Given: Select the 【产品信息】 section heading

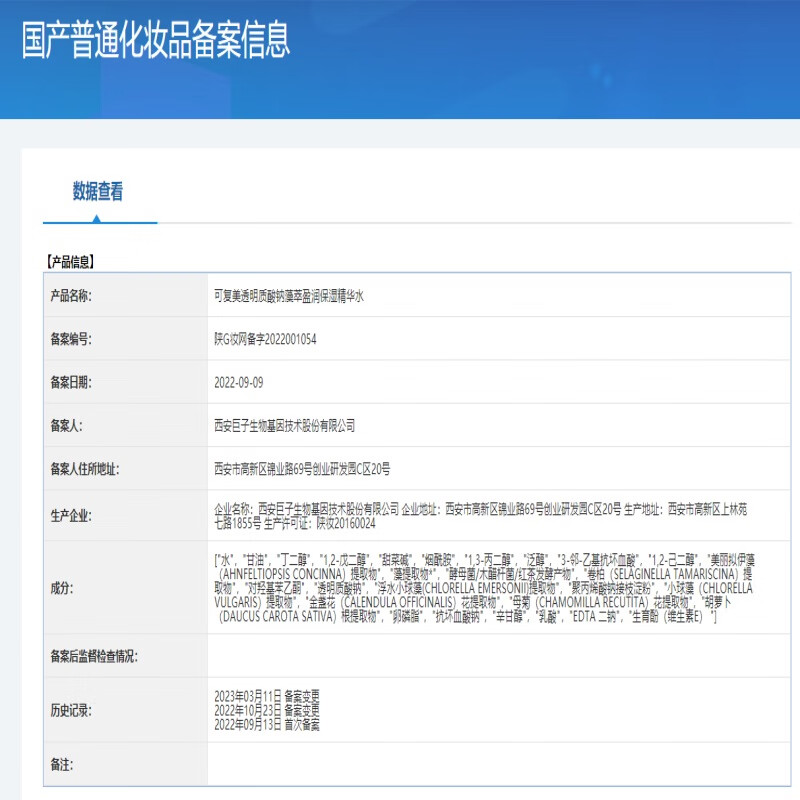Looking at the screenshot, I should (x=70, y=262).
